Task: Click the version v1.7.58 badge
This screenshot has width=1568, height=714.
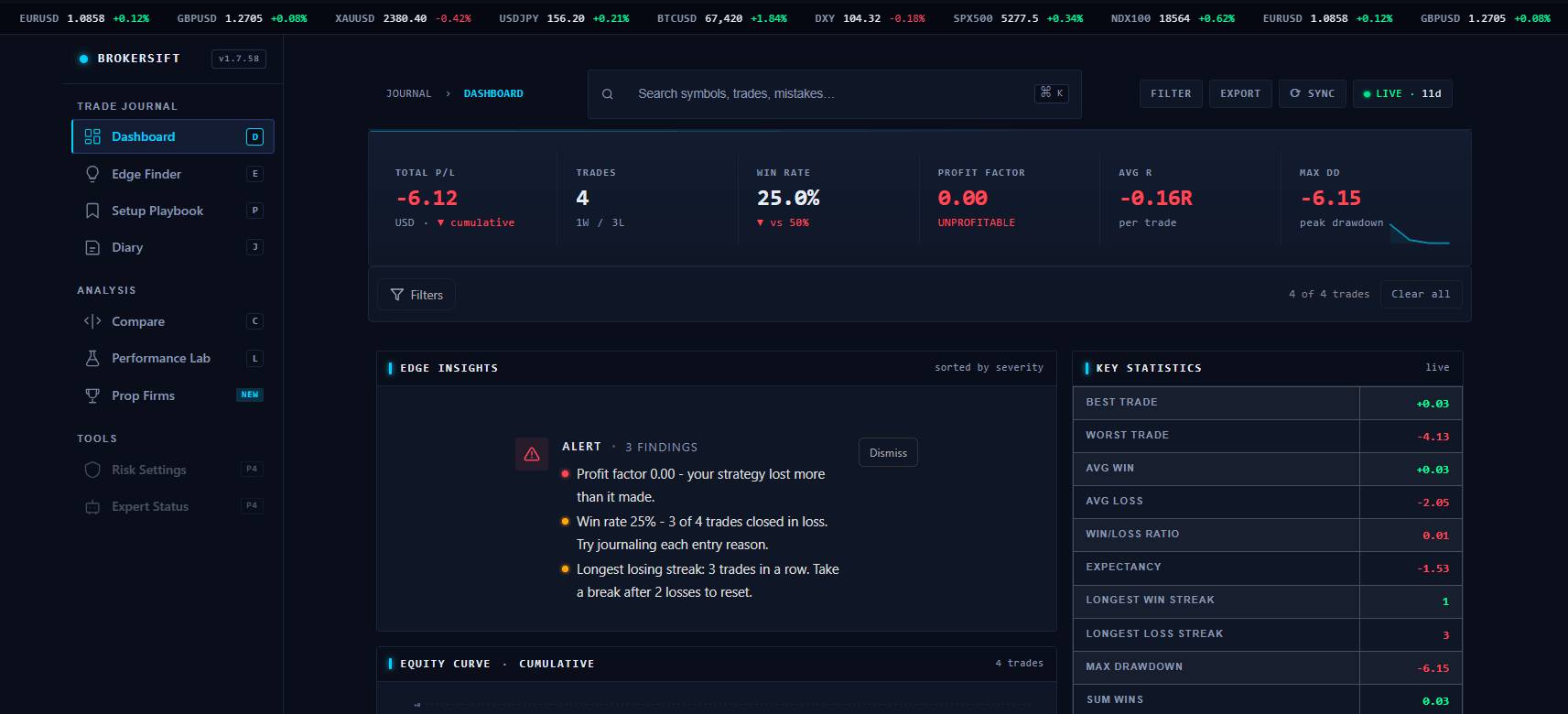Action: tap(239, 59)
